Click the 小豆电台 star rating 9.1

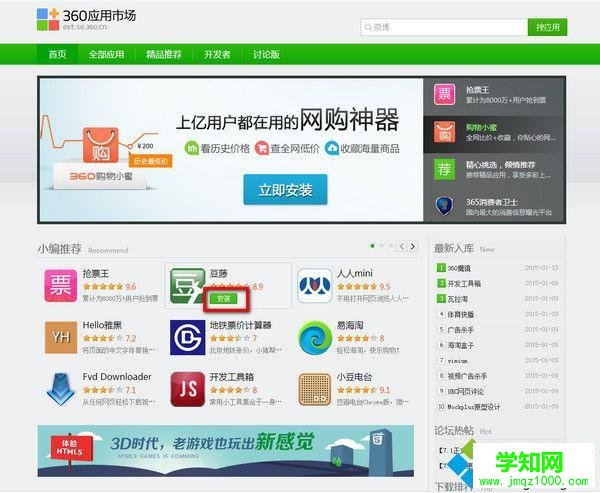[364, 390]
